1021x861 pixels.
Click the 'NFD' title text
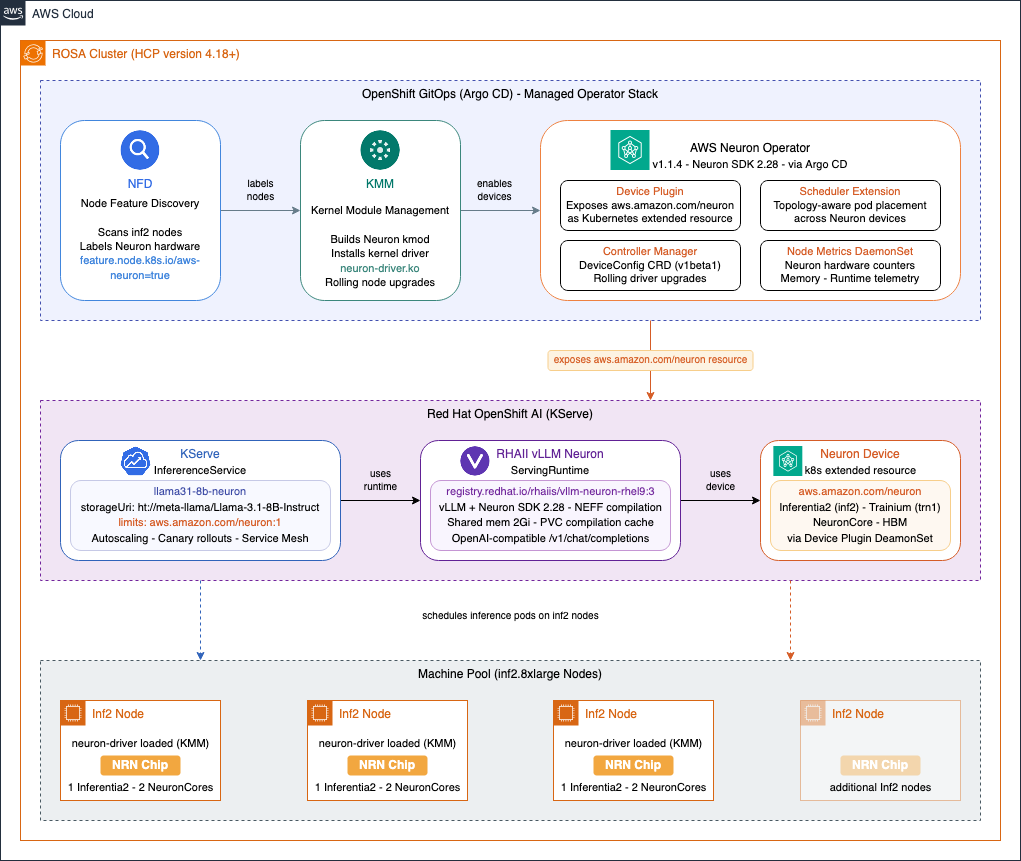click(140, 184)
